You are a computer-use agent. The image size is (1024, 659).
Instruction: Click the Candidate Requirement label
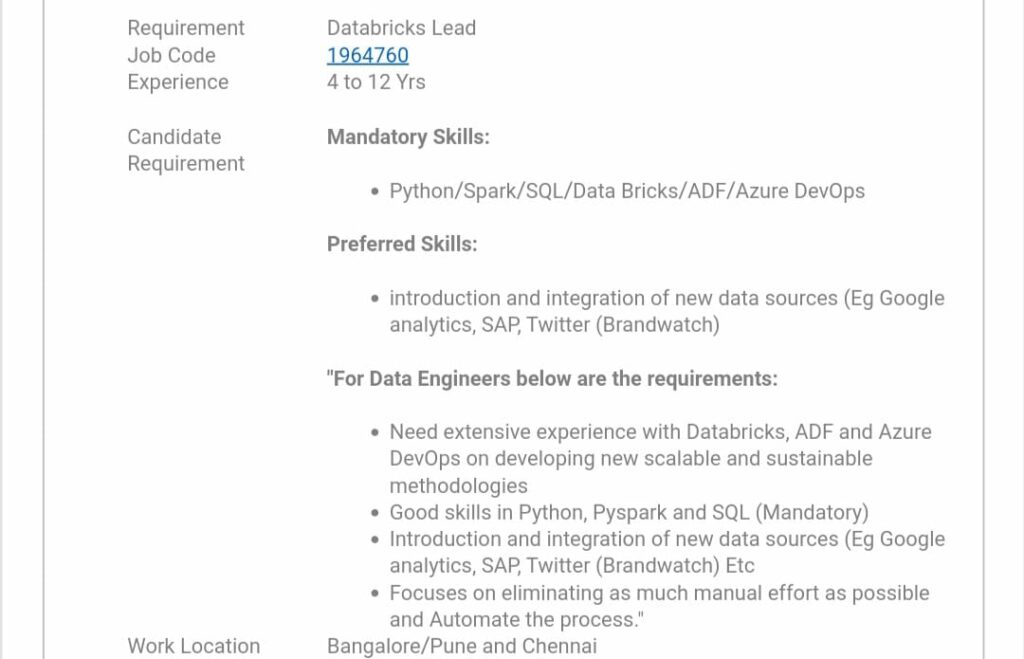click(x=186, y=150)
